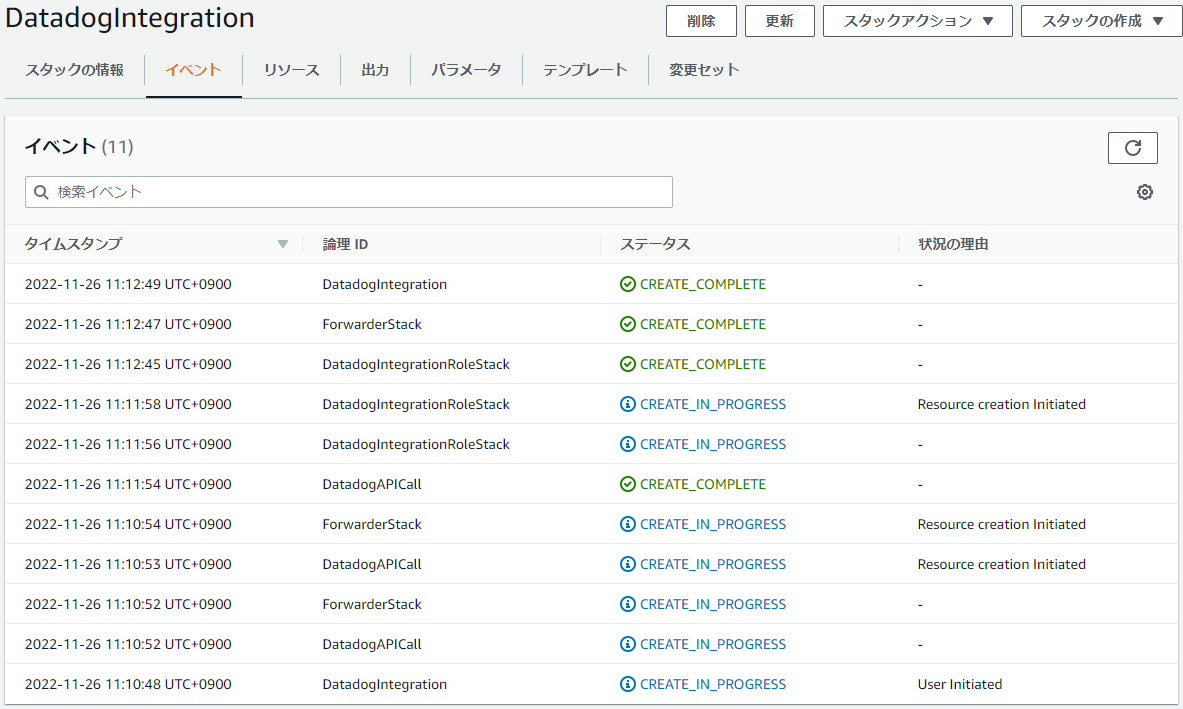1183x709 pixels.
Task: Click the search magnifier icon
Action: (x=41, y=192)
